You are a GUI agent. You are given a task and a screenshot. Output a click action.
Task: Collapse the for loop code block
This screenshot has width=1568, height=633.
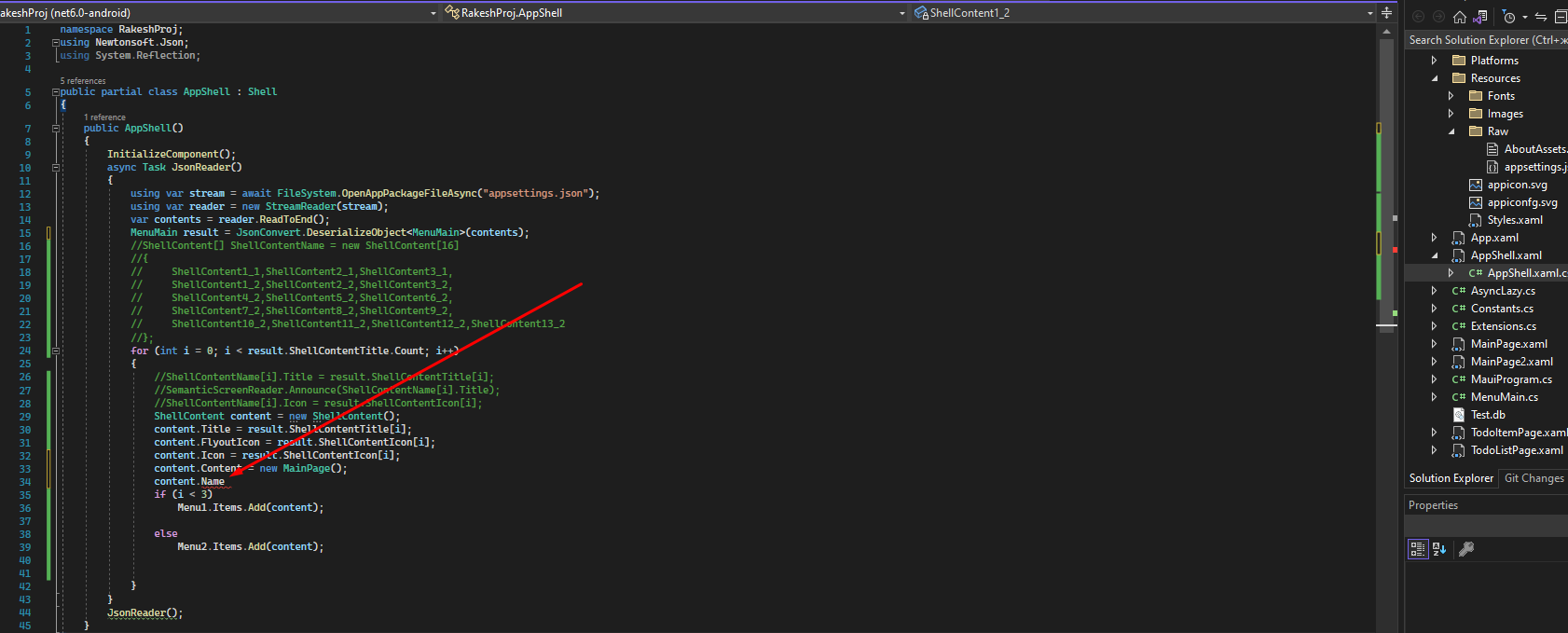pyautogui.click(x=56, y=351)
